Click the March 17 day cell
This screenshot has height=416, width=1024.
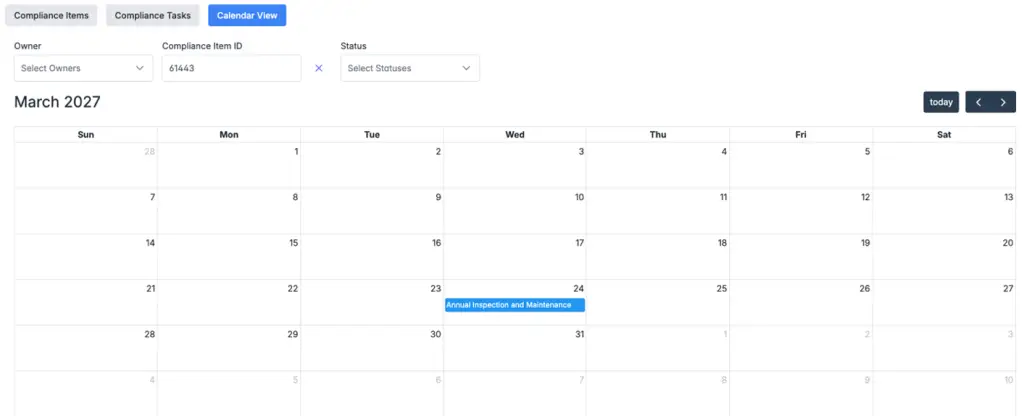click(515, 256)
